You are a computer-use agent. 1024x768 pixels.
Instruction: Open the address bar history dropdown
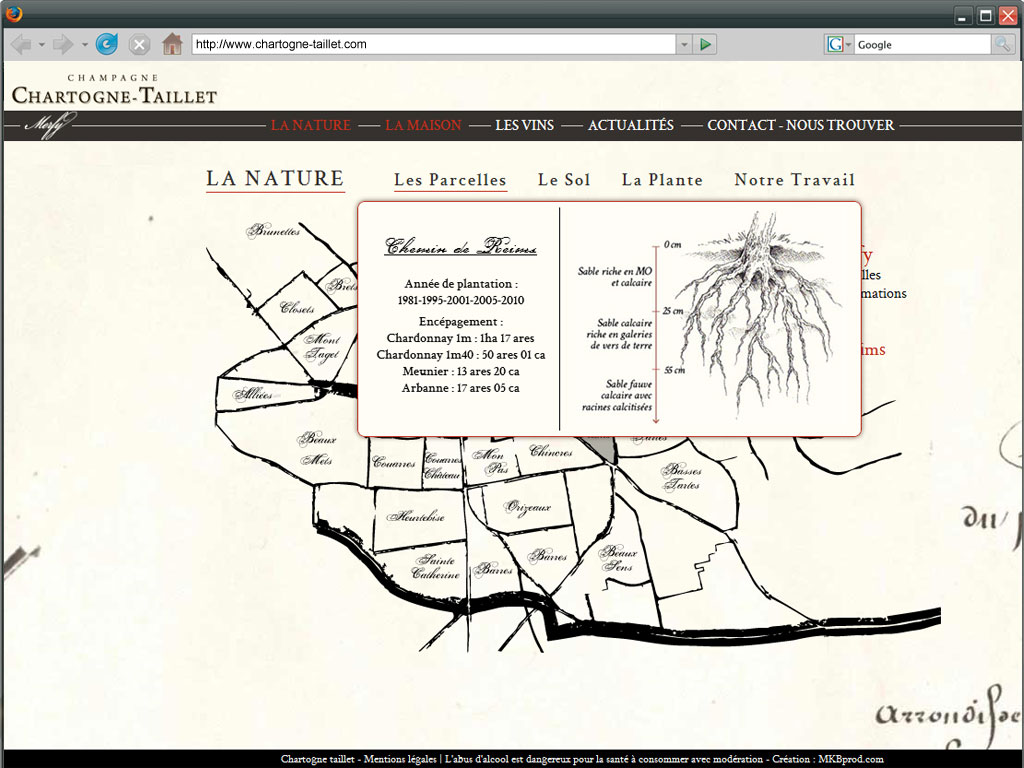click(684, 44)
